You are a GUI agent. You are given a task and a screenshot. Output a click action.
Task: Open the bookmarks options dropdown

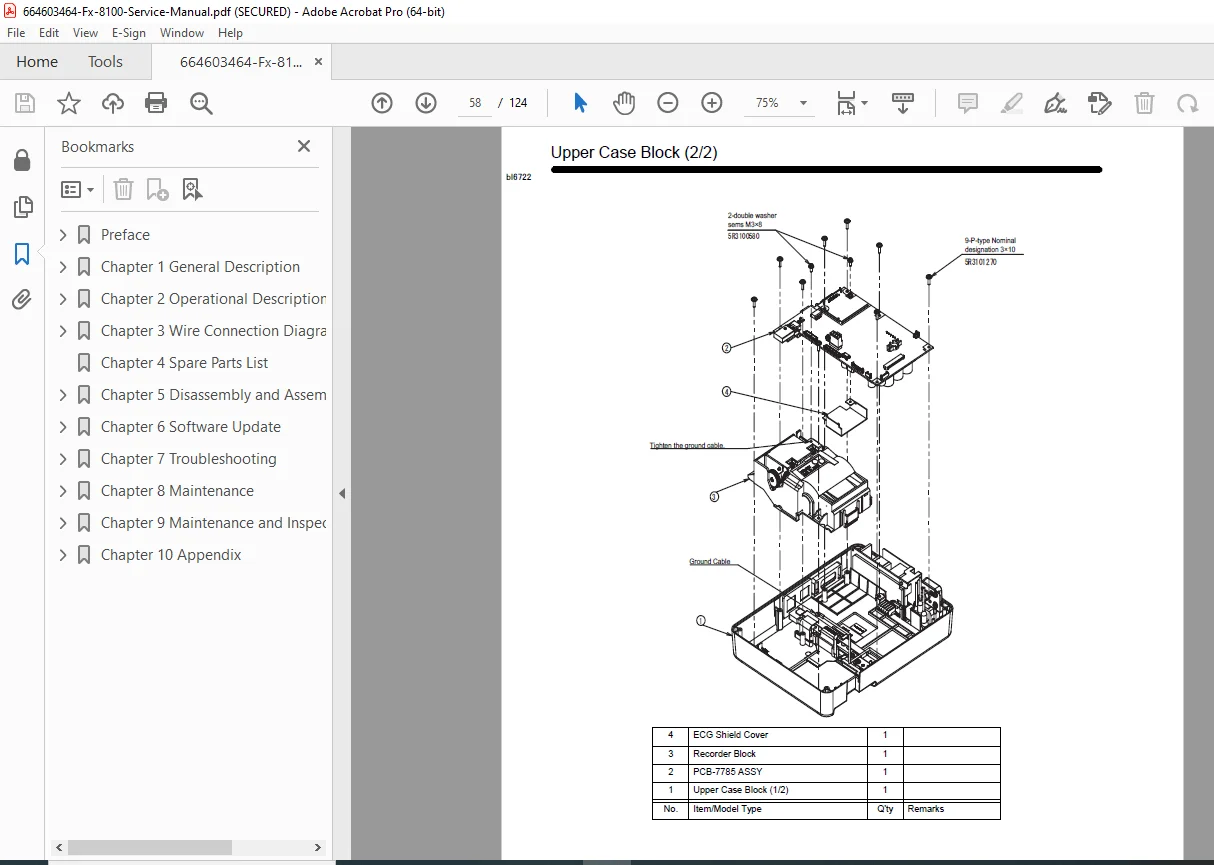tap(78, 189)
